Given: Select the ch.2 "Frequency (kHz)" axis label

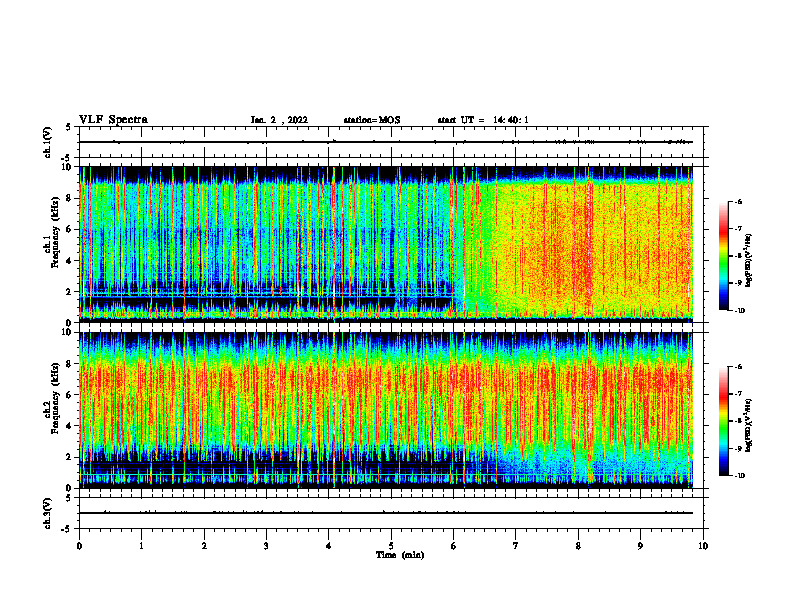Looking at the screenshot, I should (55, 397).
